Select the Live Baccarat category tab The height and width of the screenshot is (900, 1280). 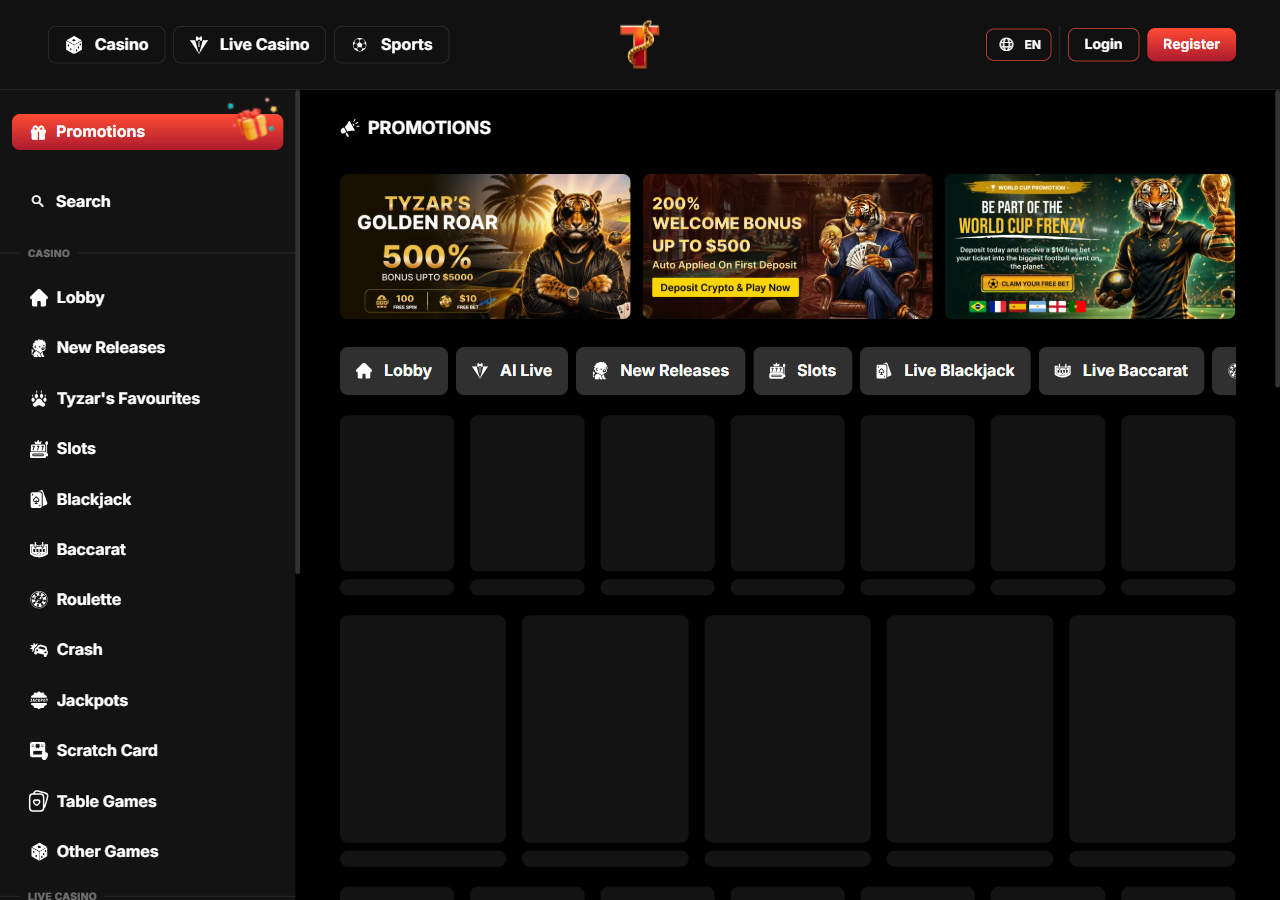[1121, 371]
